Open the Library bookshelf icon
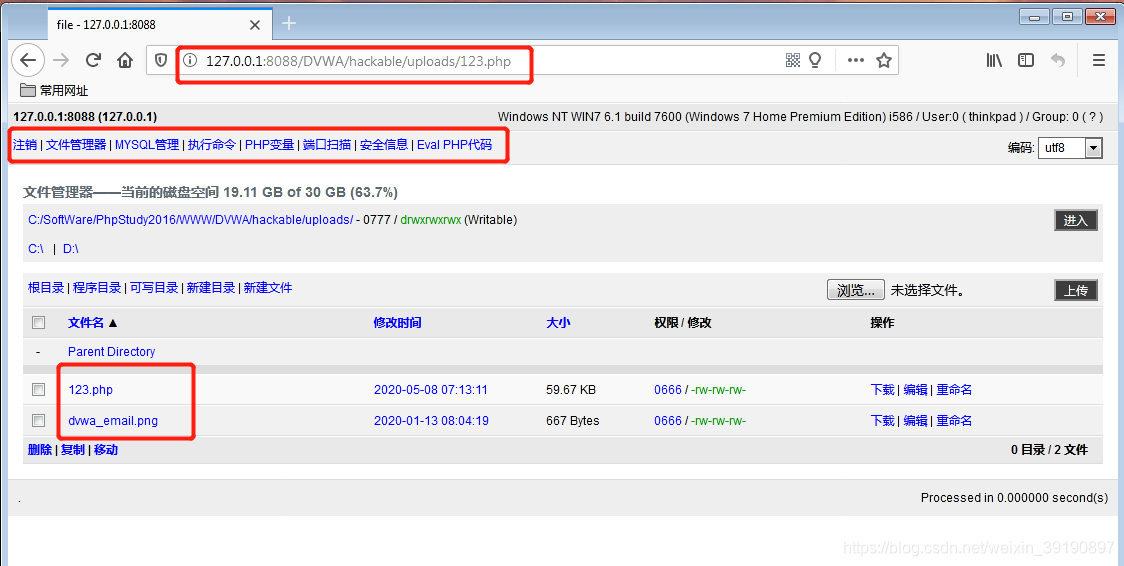Screen dimensions: 1124x566 click(x=994, y=60)
